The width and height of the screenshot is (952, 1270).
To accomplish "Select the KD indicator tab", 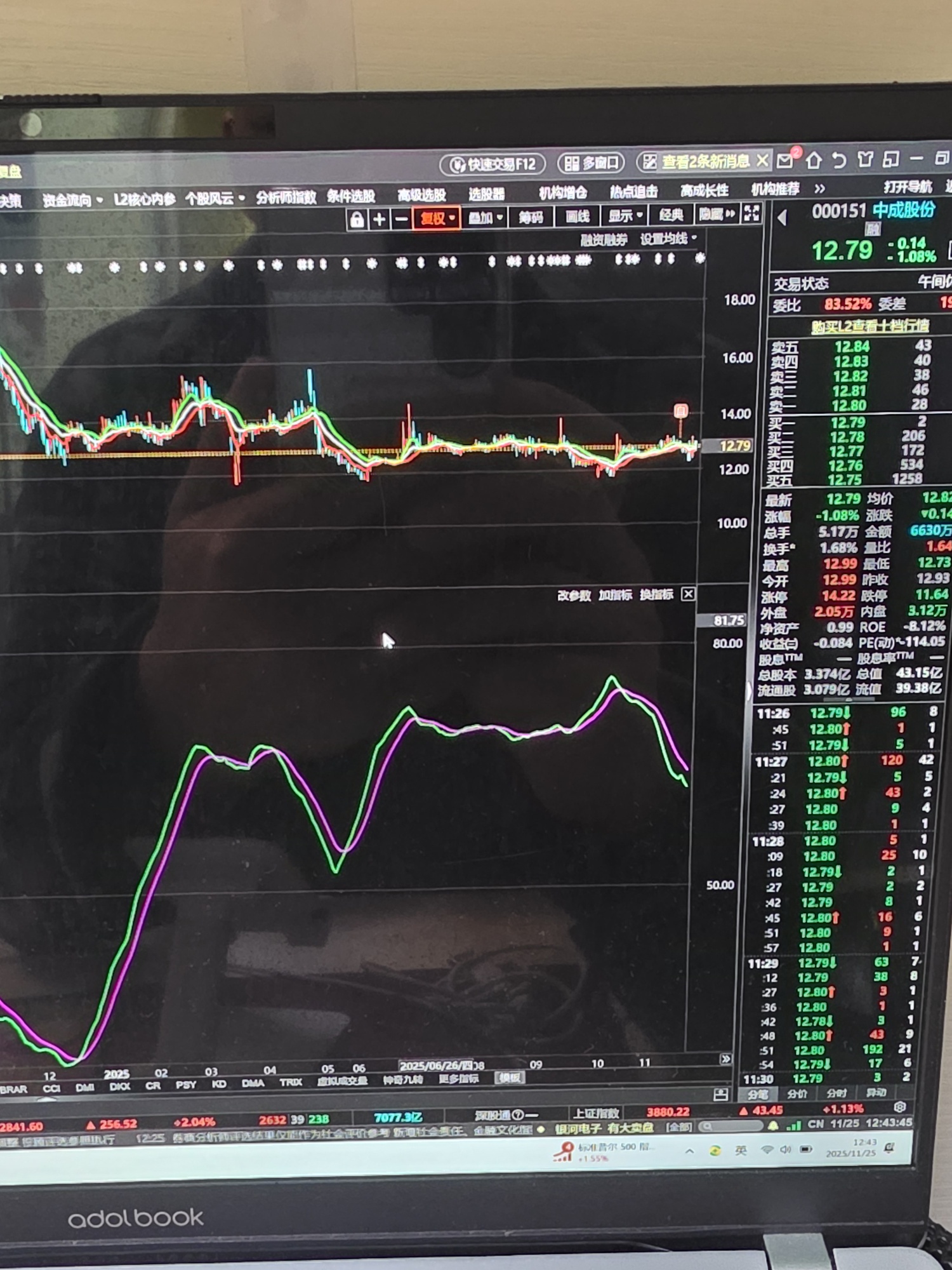I will [219, 1083].
